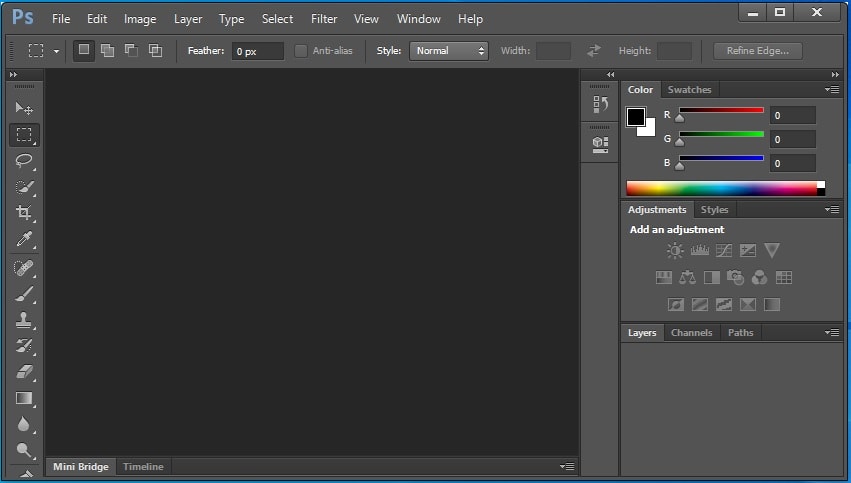Add a Vibrance adjustment
The height and width of the screenshot is (483, 851).
click(x=772, y=250)
